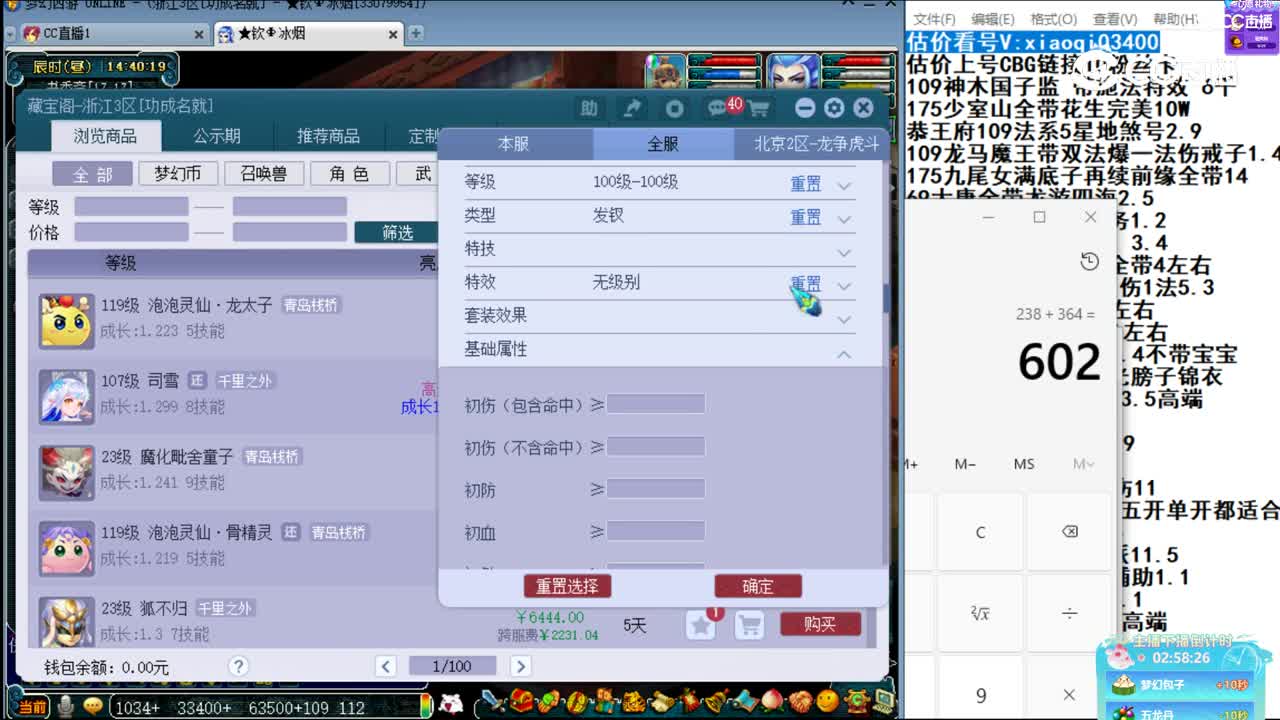
Task: Add 狐不归 listing to cart icon
Action: coord(749,625)
